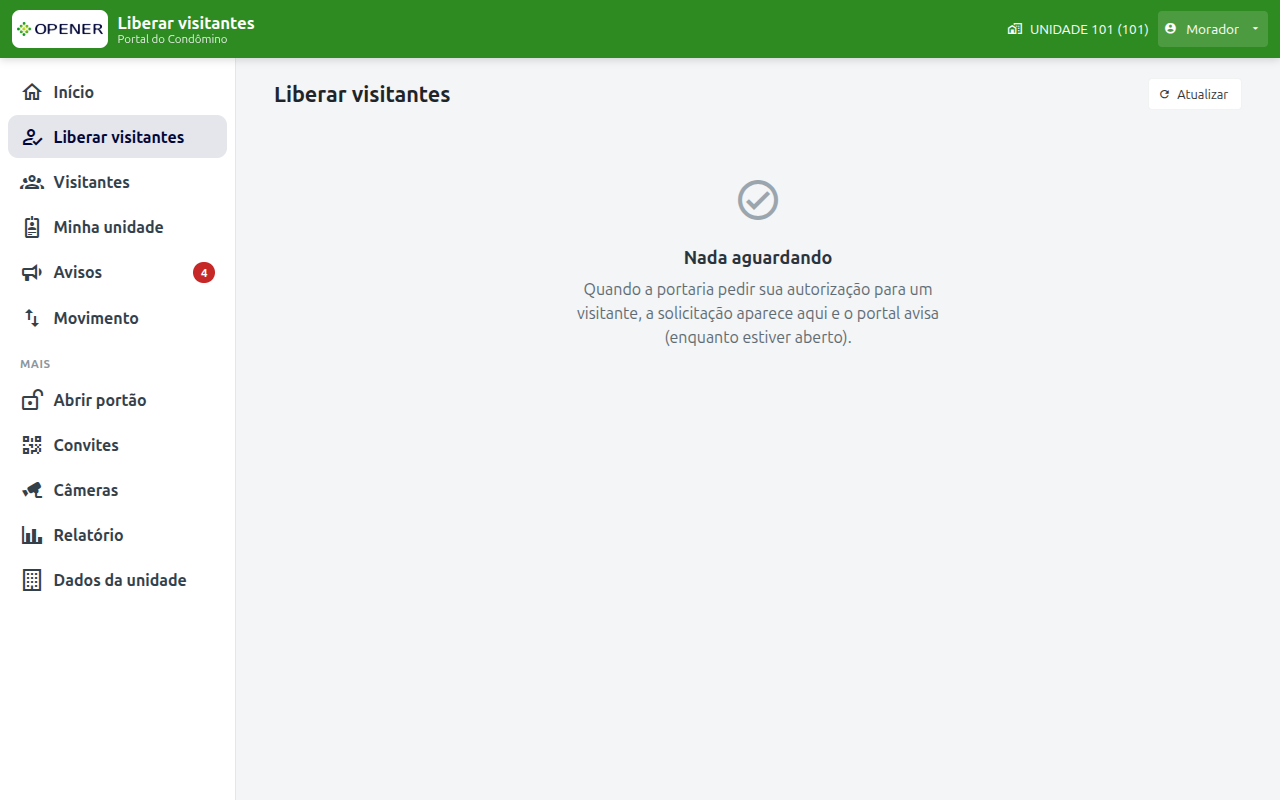Click the Liberar visitantes person-check icon
This screenshot has width=1280, height=800.
pyautogui.click(x=32, y=137)
